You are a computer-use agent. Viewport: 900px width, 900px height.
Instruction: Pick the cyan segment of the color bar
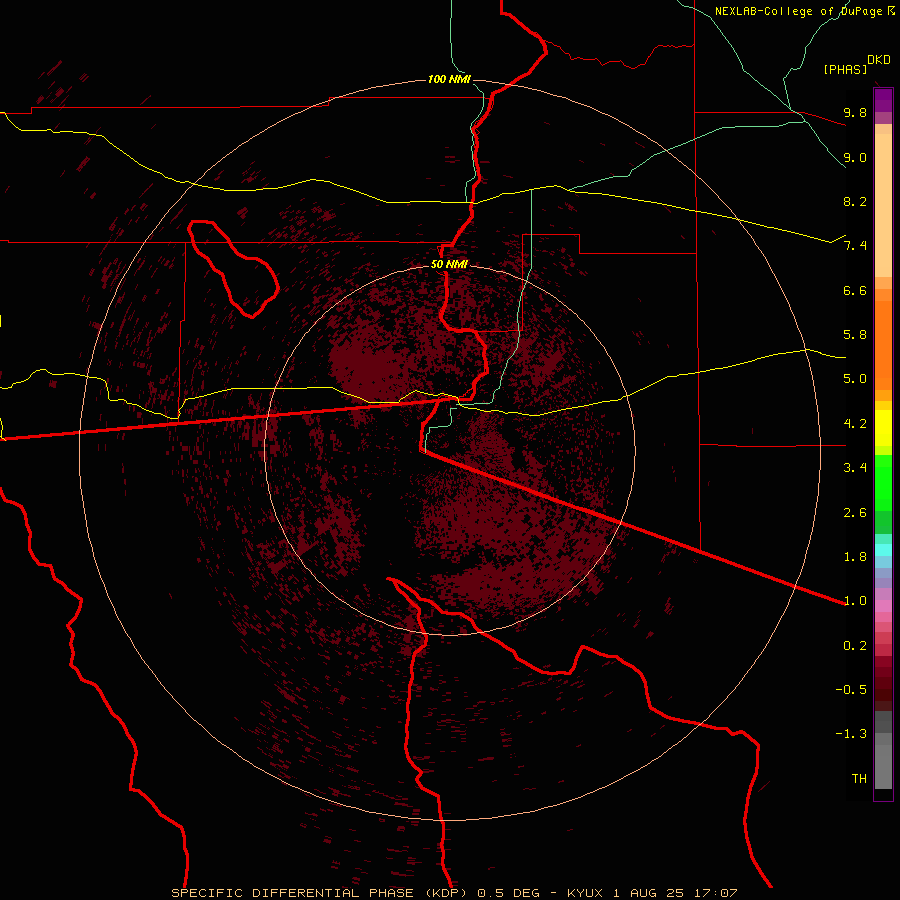click(x=883, y=550)
